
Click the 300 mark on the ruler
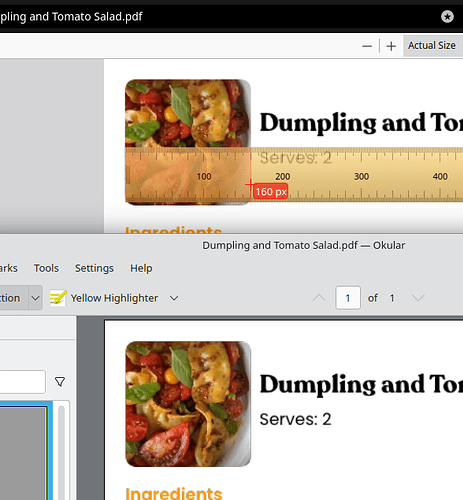tap(361, 176)
